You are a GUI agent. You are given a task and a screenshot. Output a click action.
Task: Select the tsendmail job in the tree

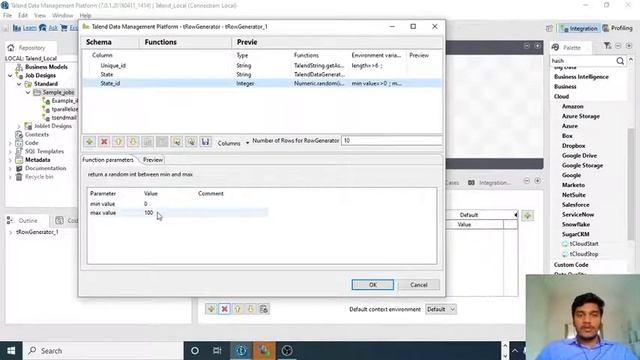point(64,118)
